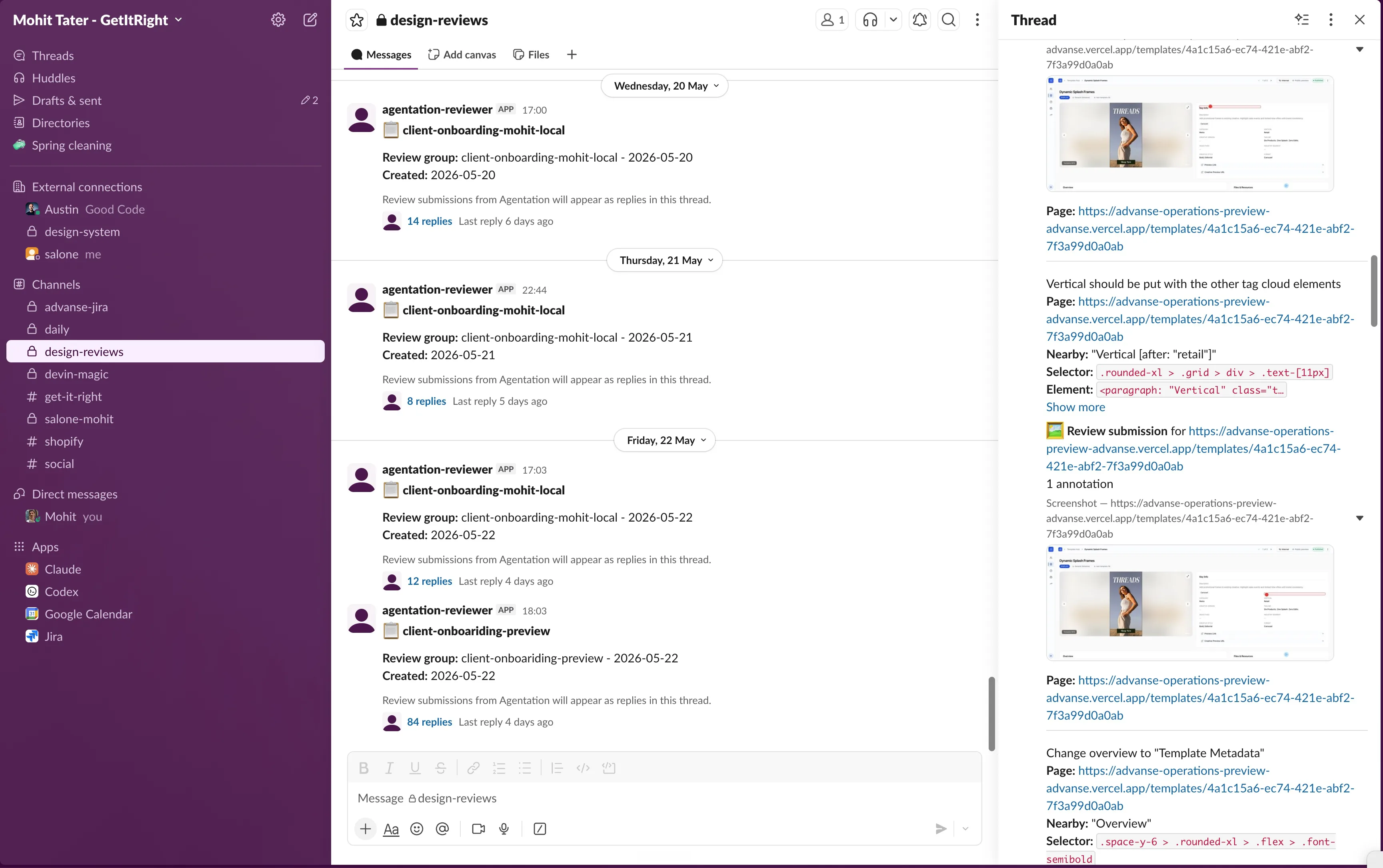
Task: Record a video clip icon
Action: point(478,828)
